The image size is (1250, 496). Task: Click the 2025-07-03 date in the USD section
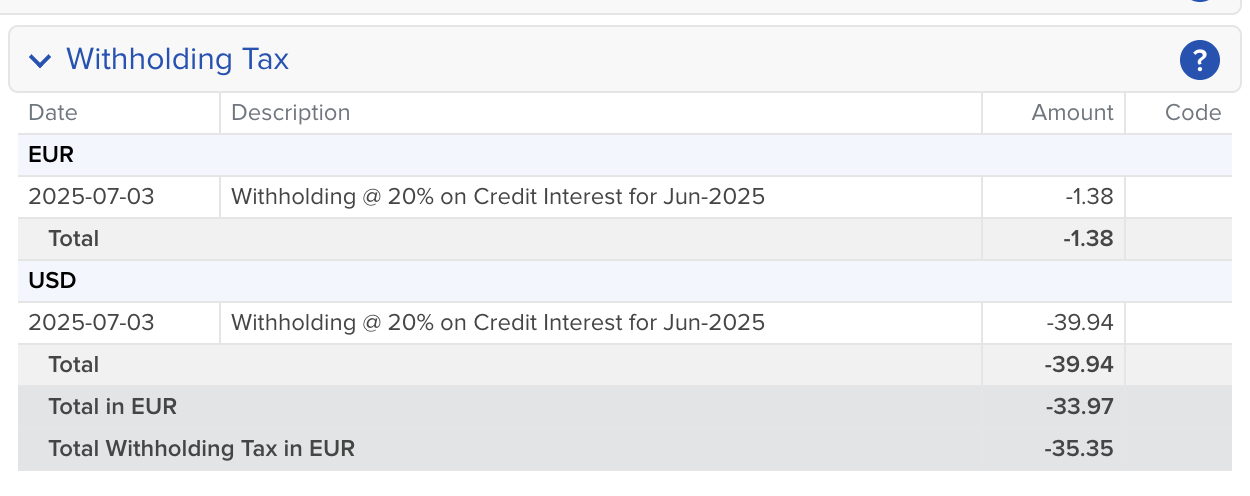[92, 323]
